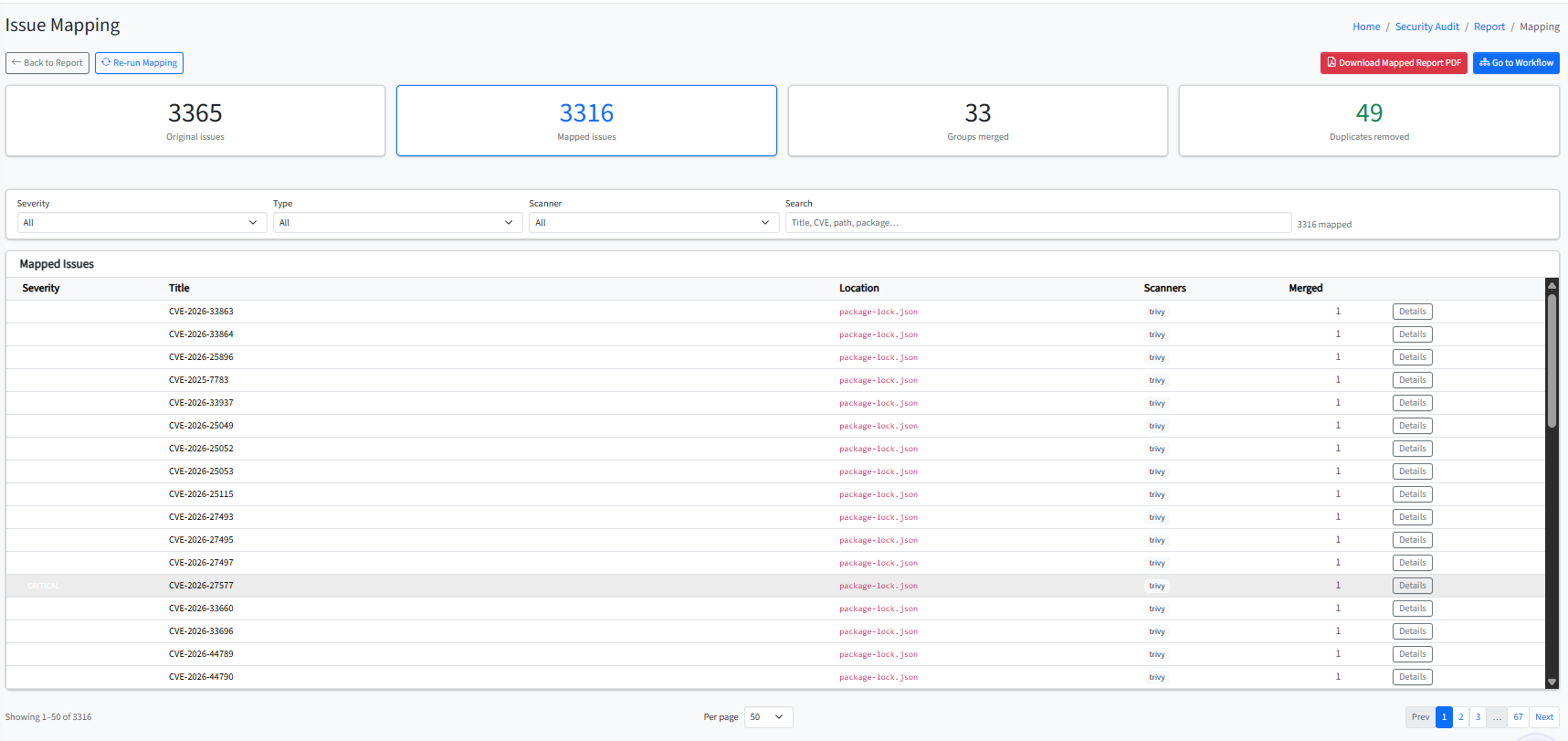Select the 33 Groups merged card
Image resolution: width=1568 pixels, height=741 pixels.
click(978, 121)
